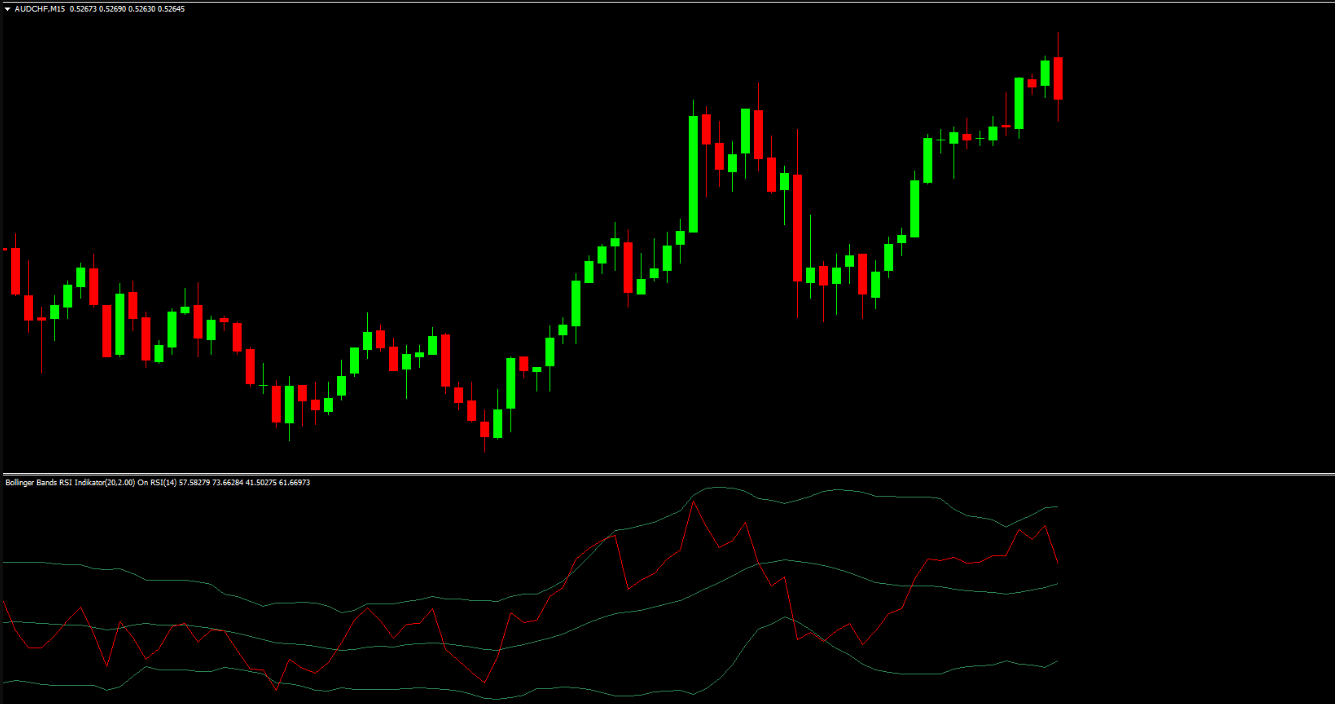Click the empty chart area right of last candle
Viewport: 1335px width, 704px height.
[1200, 250]
